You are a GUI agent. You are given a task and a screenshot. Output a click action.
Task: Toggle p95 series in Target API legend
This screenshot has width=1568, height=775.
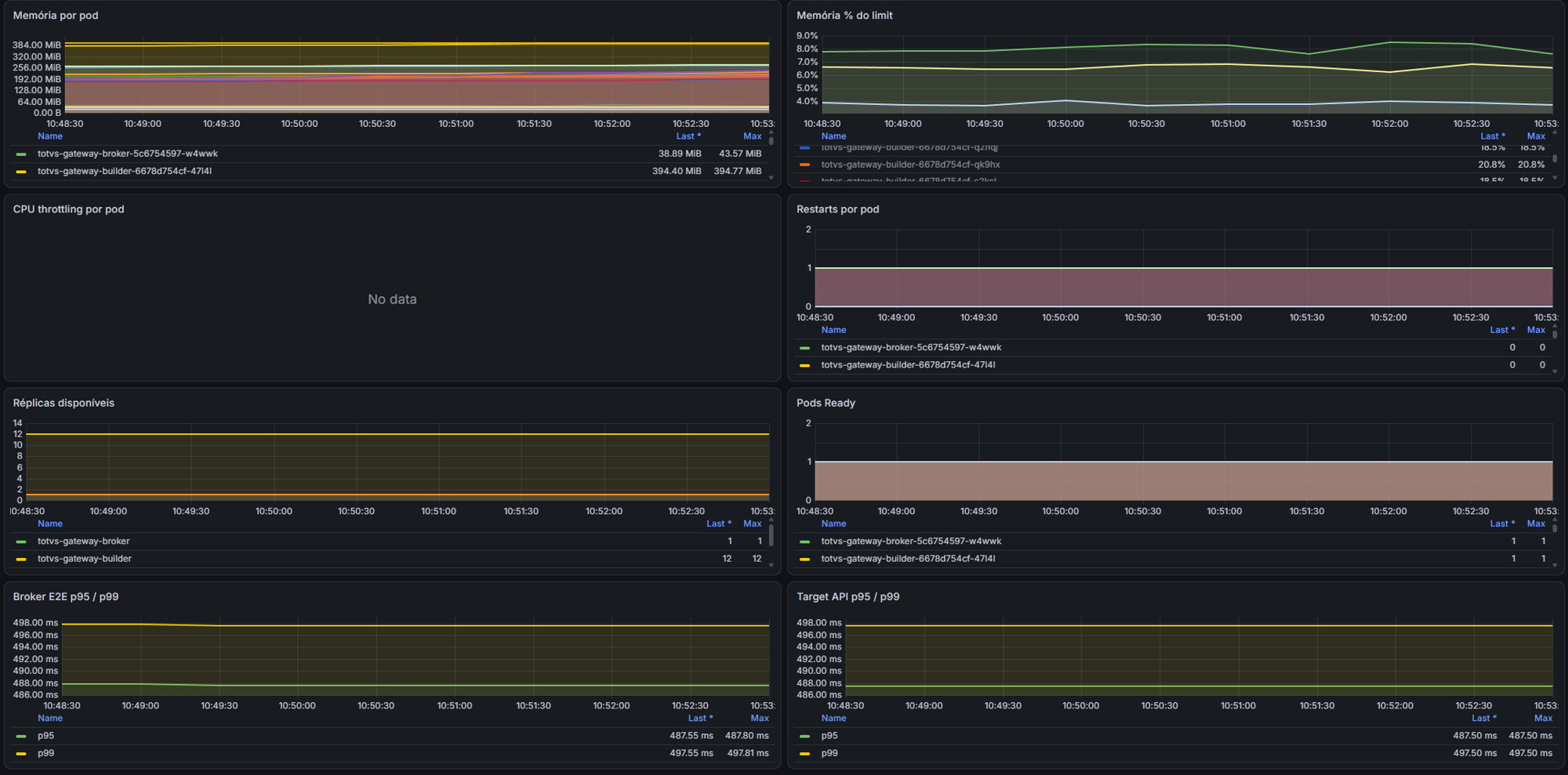(829, 736)
